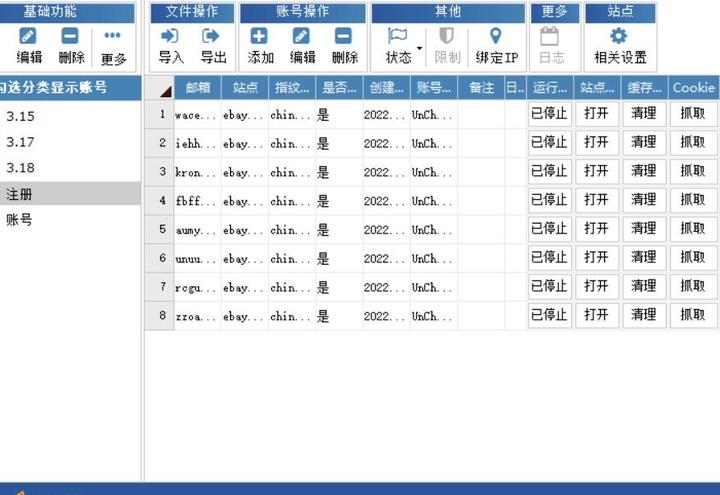Click 清理 button for wace account

(x=644, y=113)
